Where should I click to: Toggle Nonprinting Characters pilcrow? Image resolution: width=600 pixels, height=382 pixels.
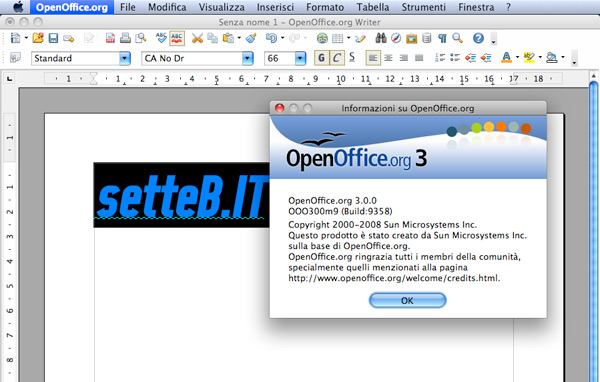442,38
